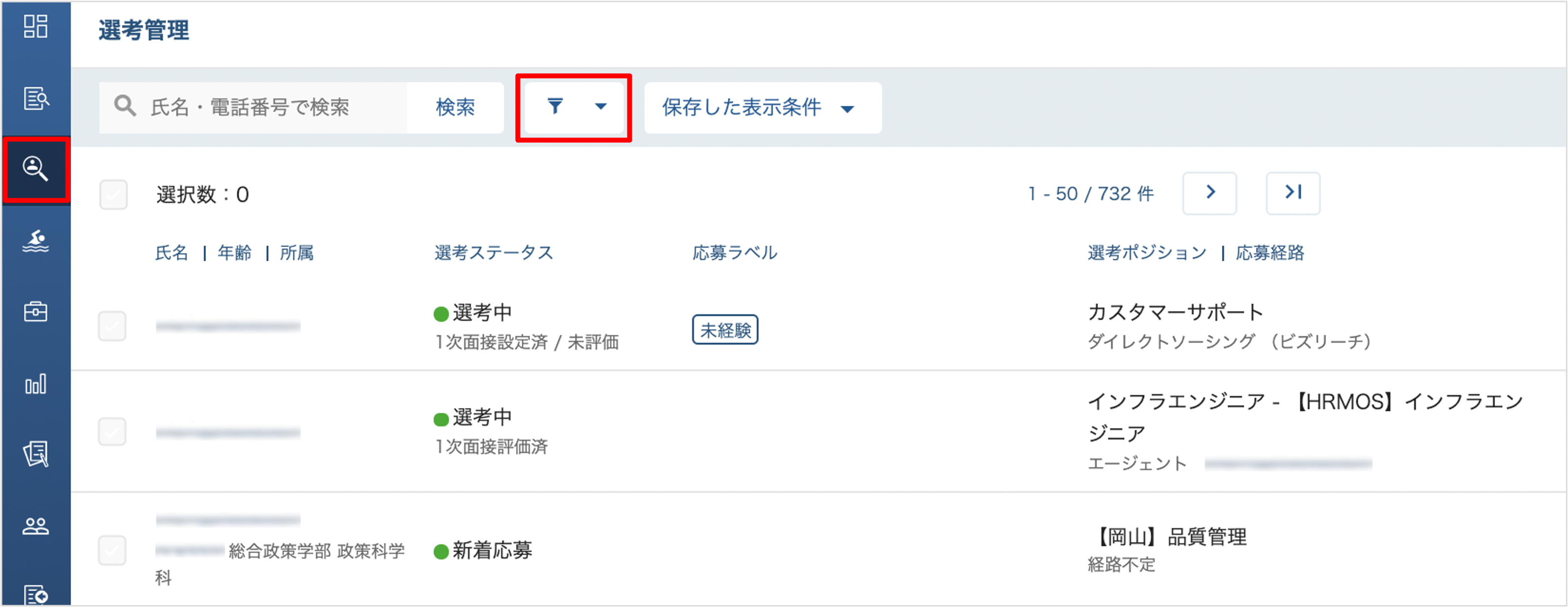Click the 検索 button
The image size is (1568, 609).
pos(455,108)
